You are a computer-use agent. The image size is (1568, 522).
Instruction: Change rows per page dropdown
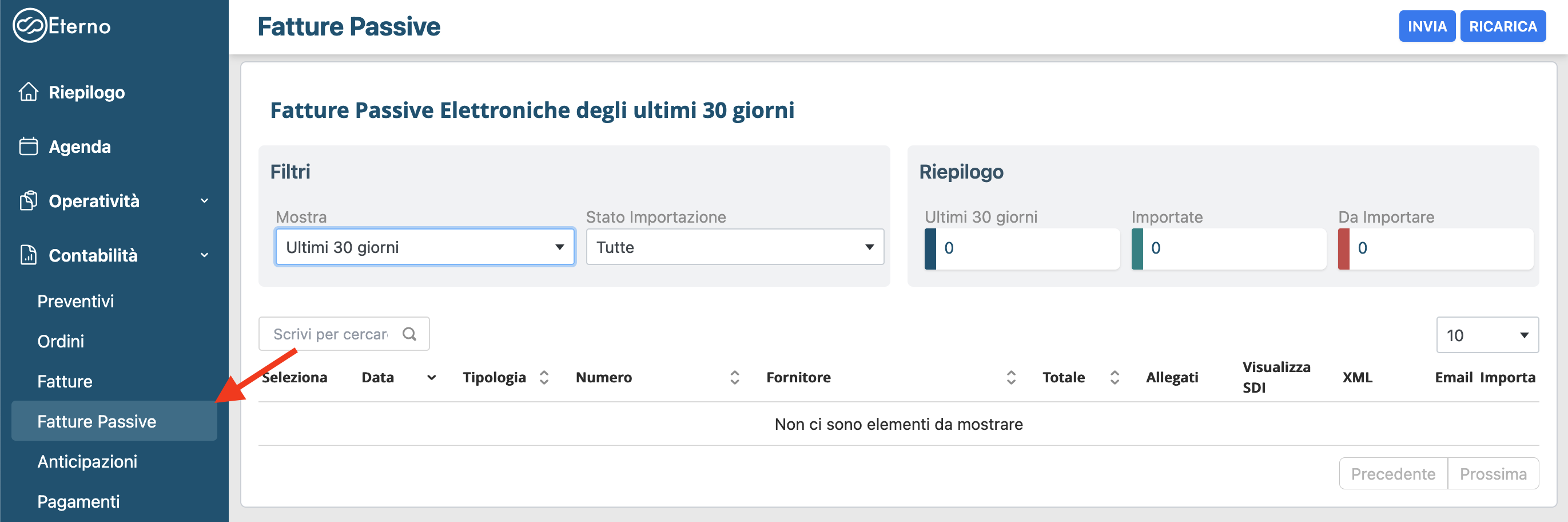pyautogui.click(x=1487, y=335)
